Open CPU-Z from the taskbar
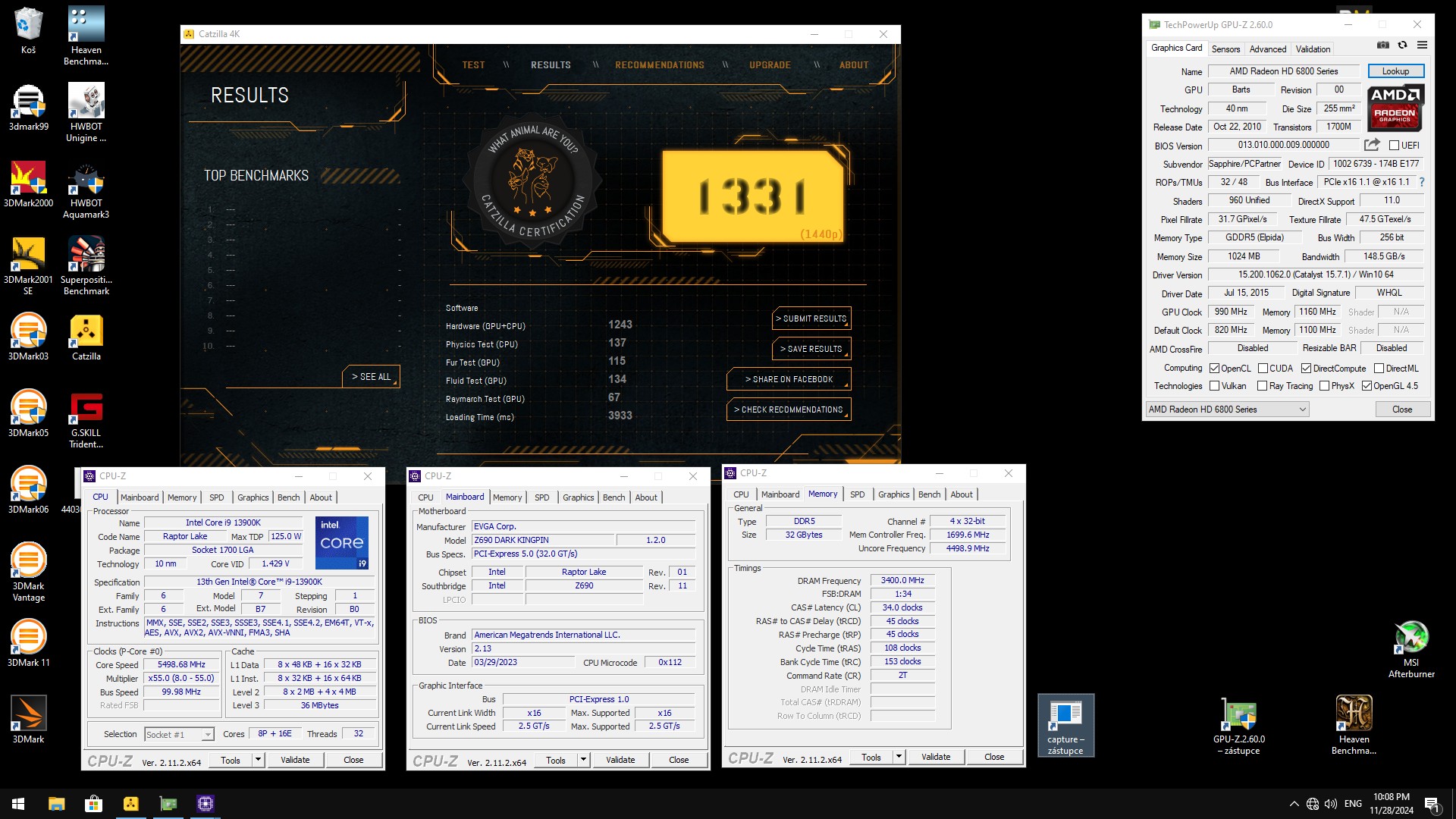Screen dimensions: 1456x819 pos(206,803)
